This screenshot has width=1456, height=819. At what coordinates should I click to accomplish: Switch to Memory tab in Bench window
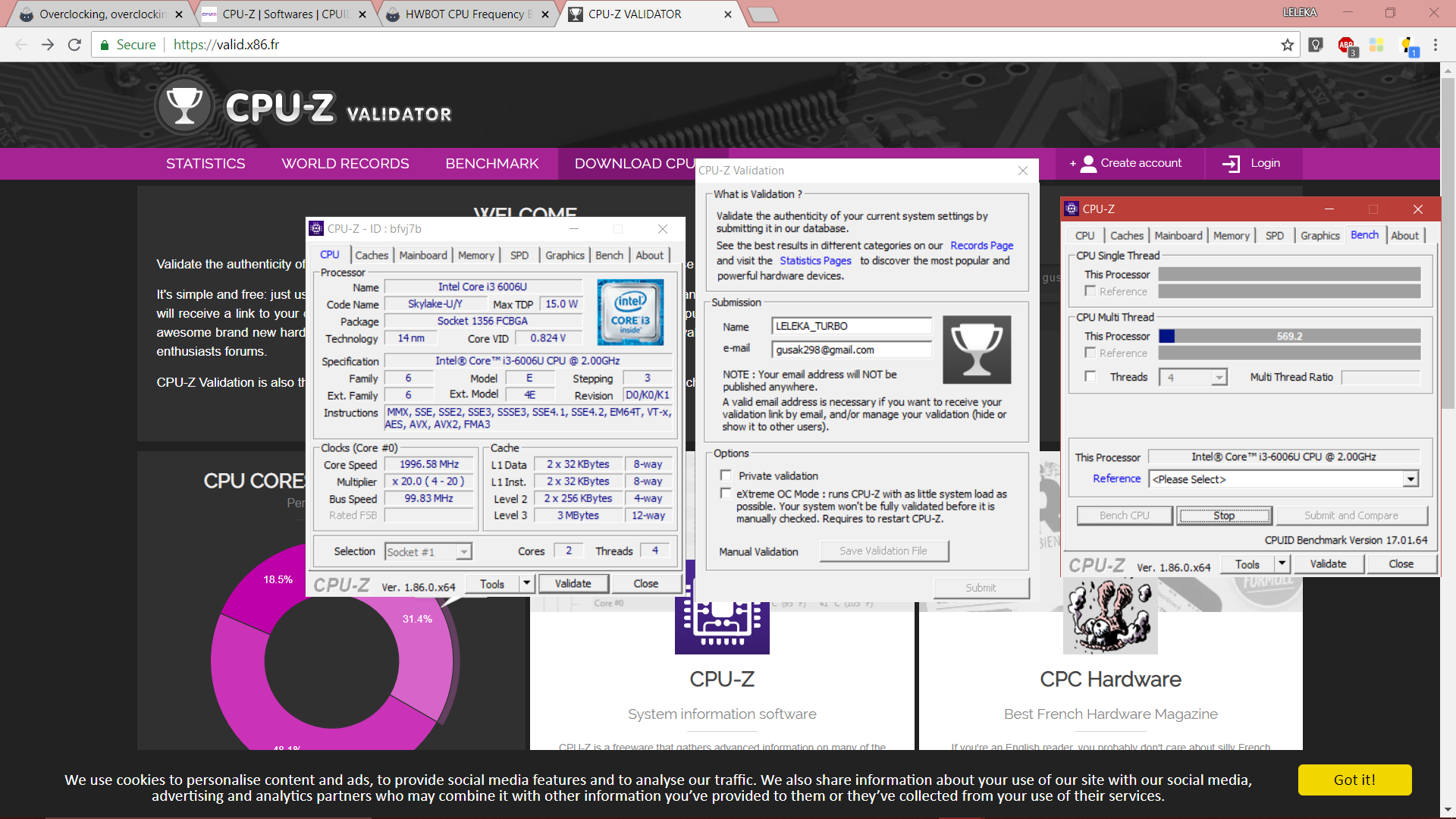tap(1232, 236)
